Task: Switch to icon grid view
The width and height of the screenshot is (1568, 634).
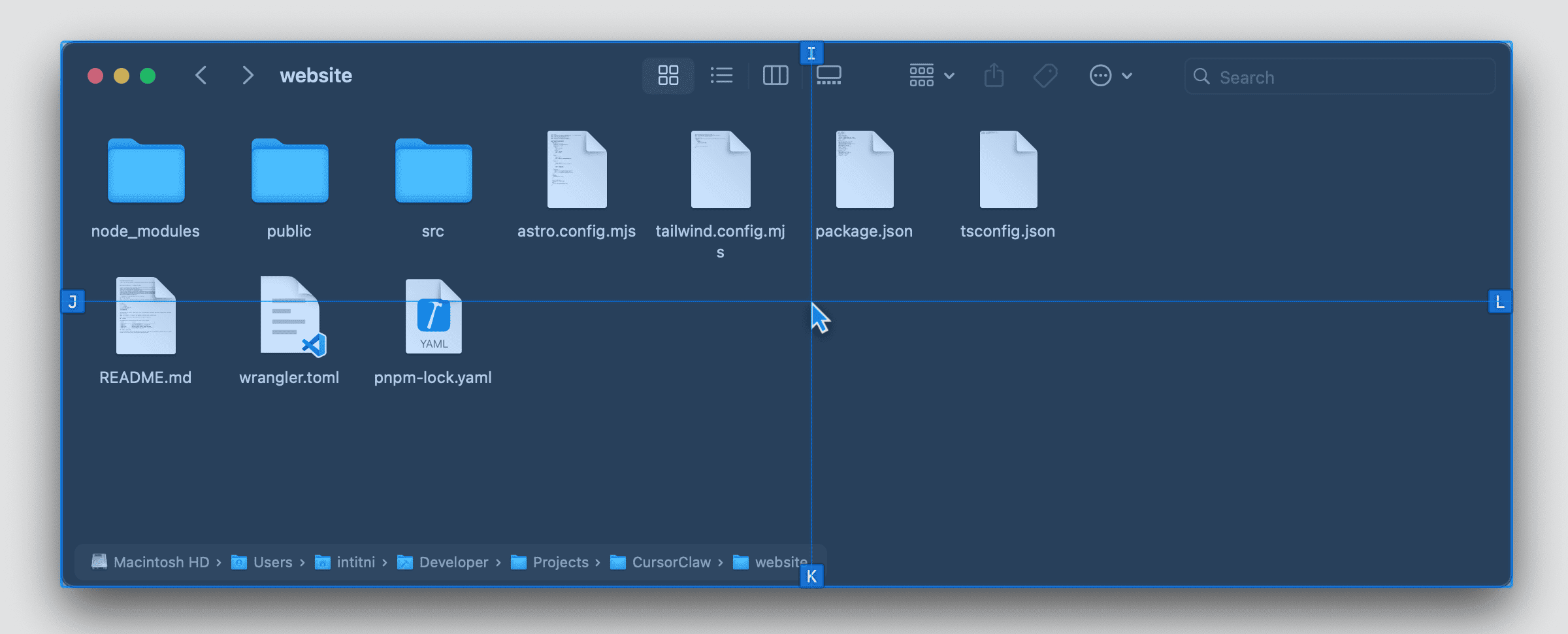Action: [x=668, y=76]
